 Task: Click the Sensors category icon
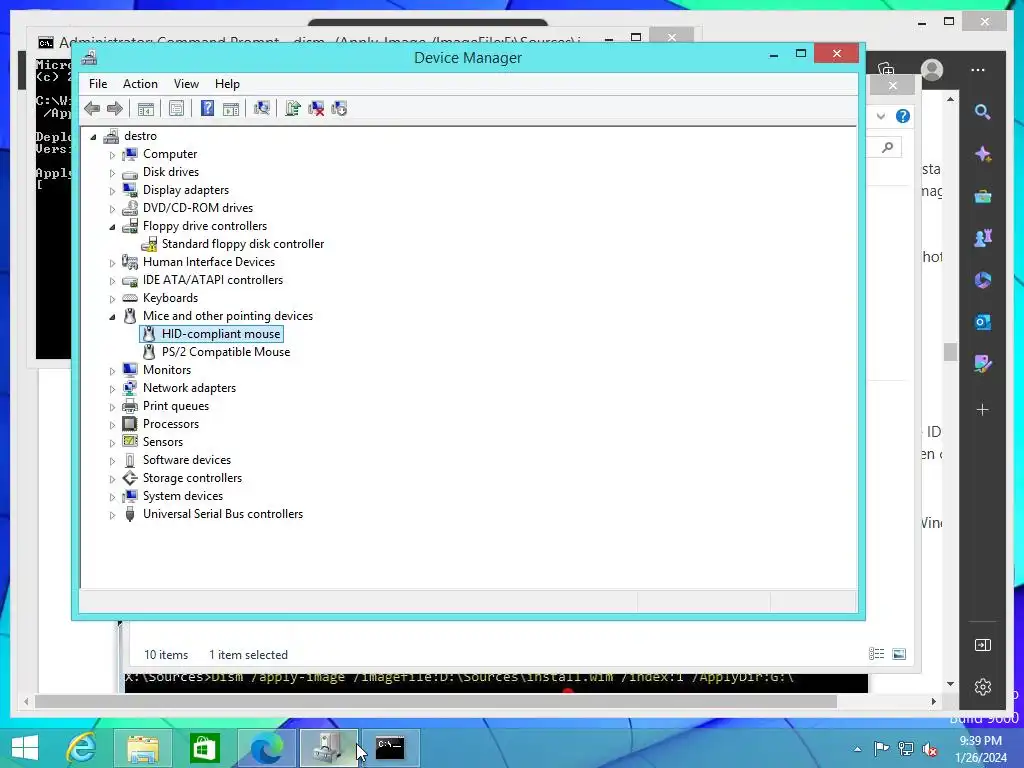click(x=130, y=441)
